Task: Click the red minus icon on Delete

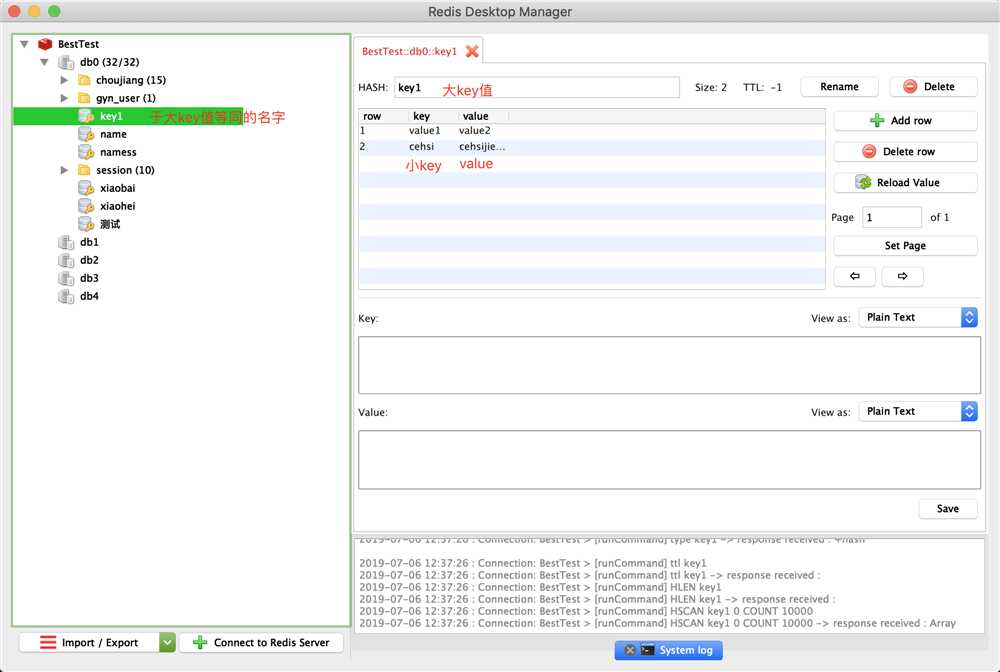Action: click(910, 87)
